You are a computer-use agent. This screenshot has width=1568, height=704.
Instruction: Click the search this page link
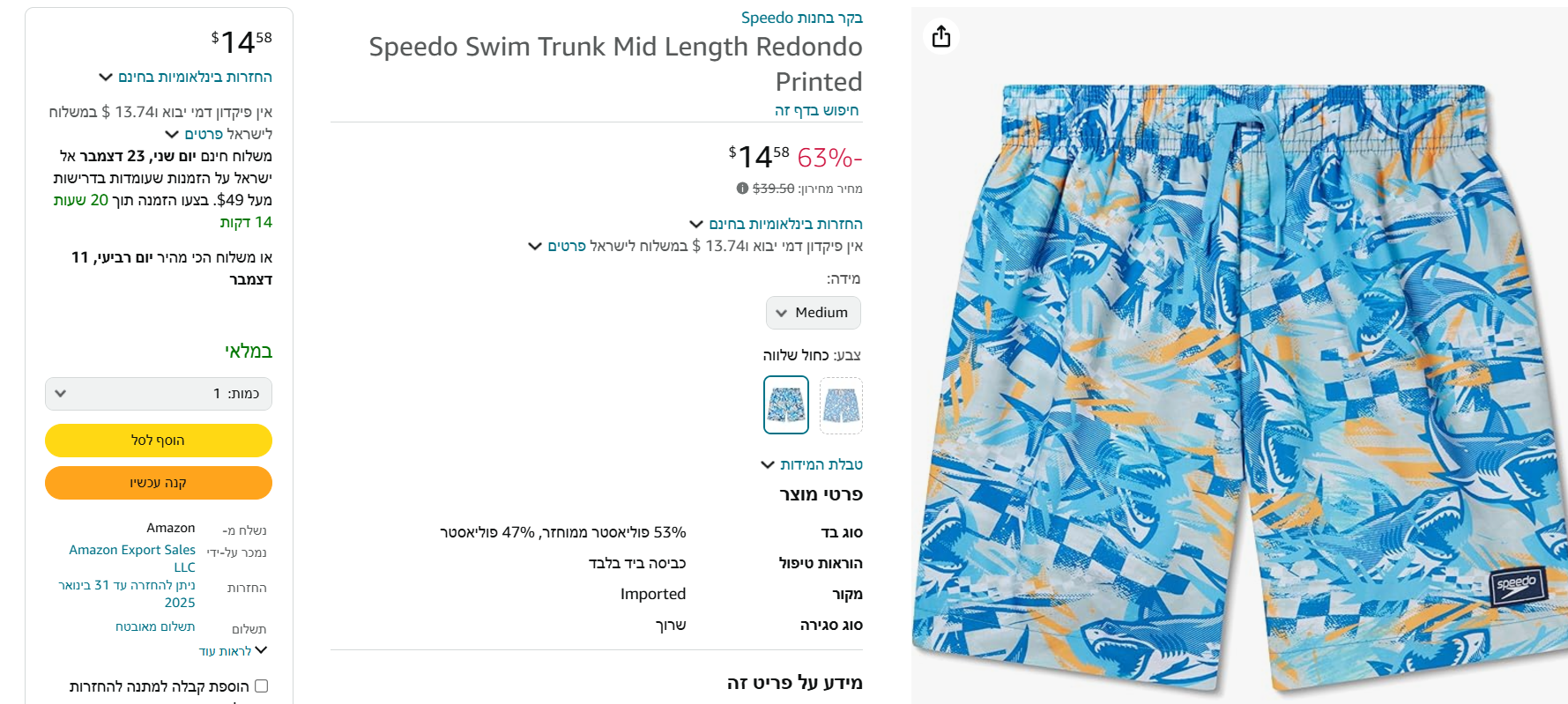[816, 110]
